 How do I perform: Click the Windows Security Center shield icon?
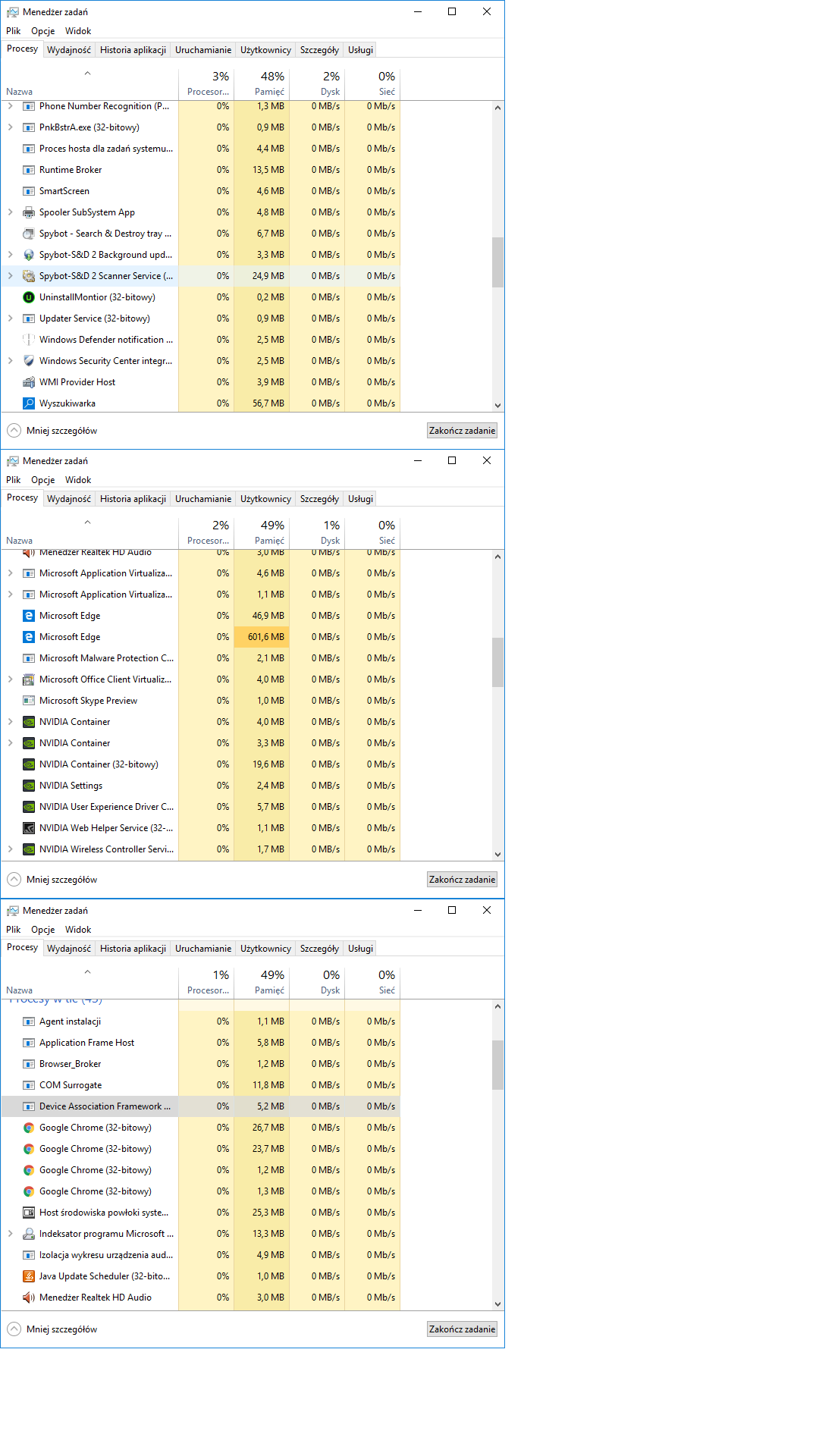click(x=29, y=361)
